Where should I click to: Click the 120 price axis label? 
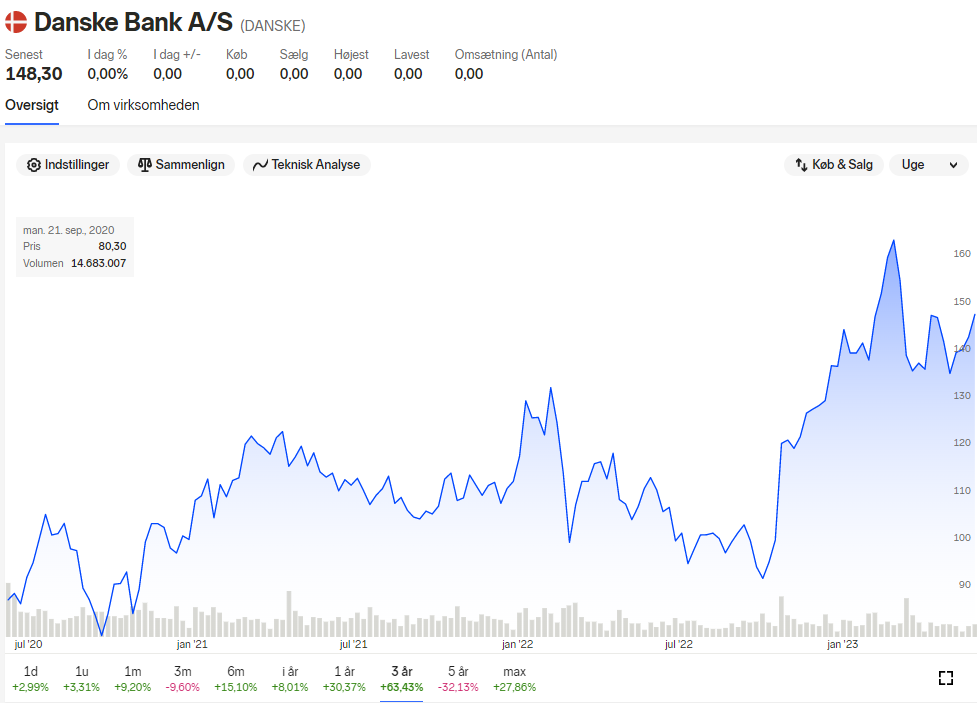pos(962,442)
